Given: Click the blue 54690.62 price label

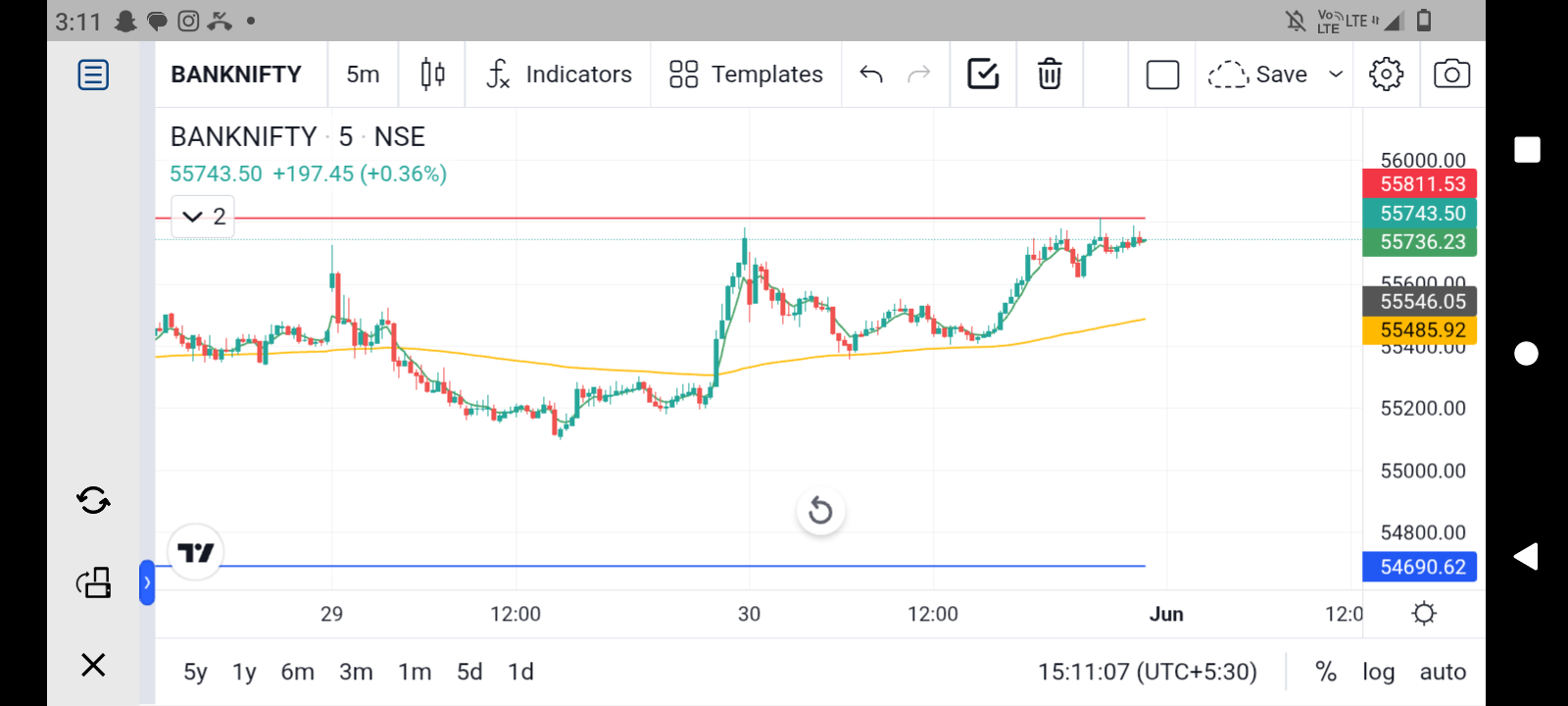Looking at the screenshot, I should 1420,567.
